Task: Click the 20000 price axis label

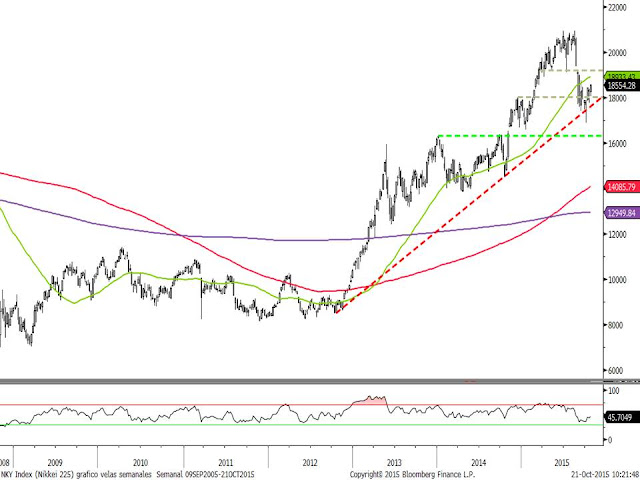Action: point(617,53)
